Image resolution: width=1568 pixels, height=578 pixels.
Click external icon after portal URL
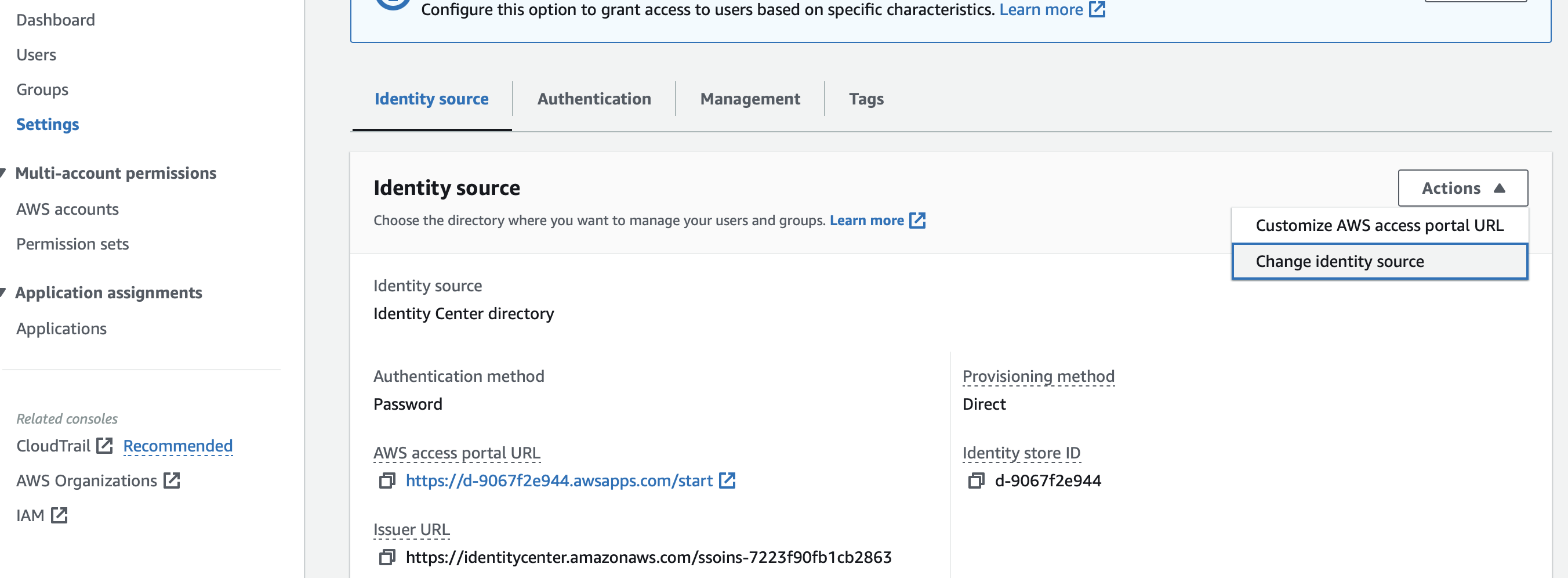click(727, 481)
